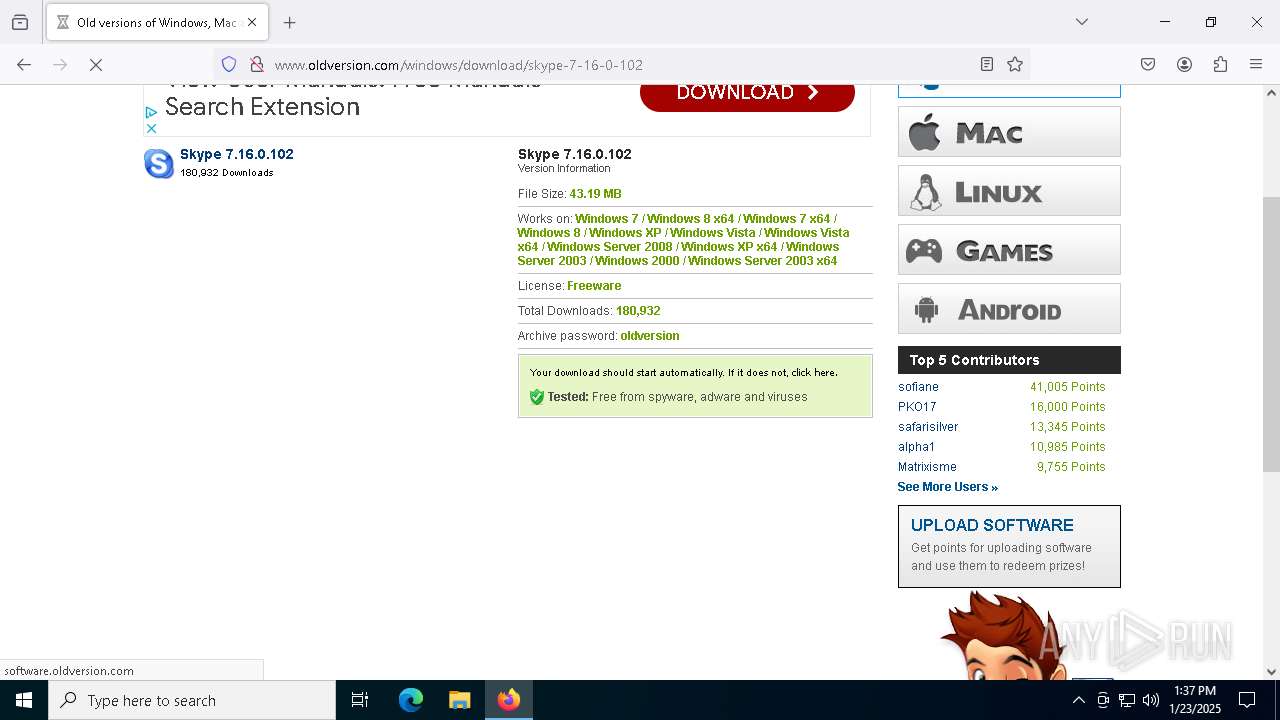Select the Android platform button
The image size is (1280, 720).
point(1009,309)
